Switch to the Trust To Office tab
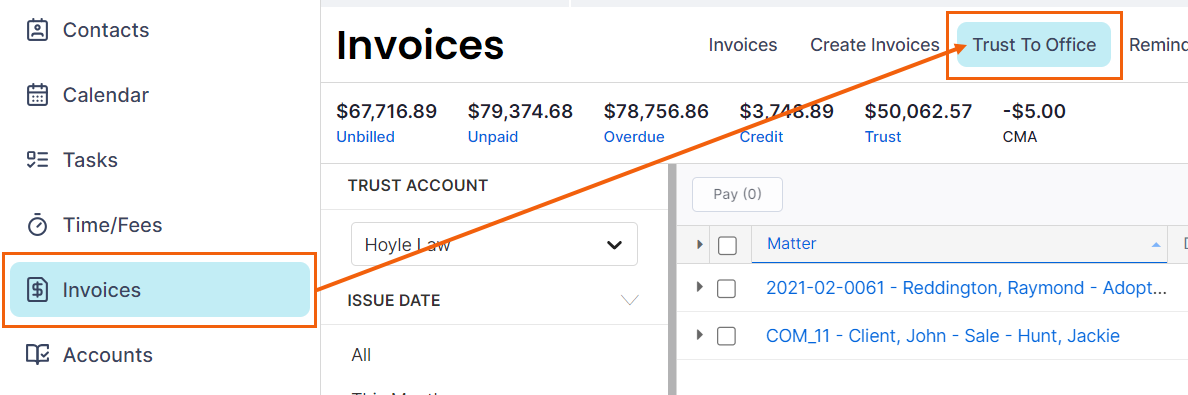 click(1034, 45)
